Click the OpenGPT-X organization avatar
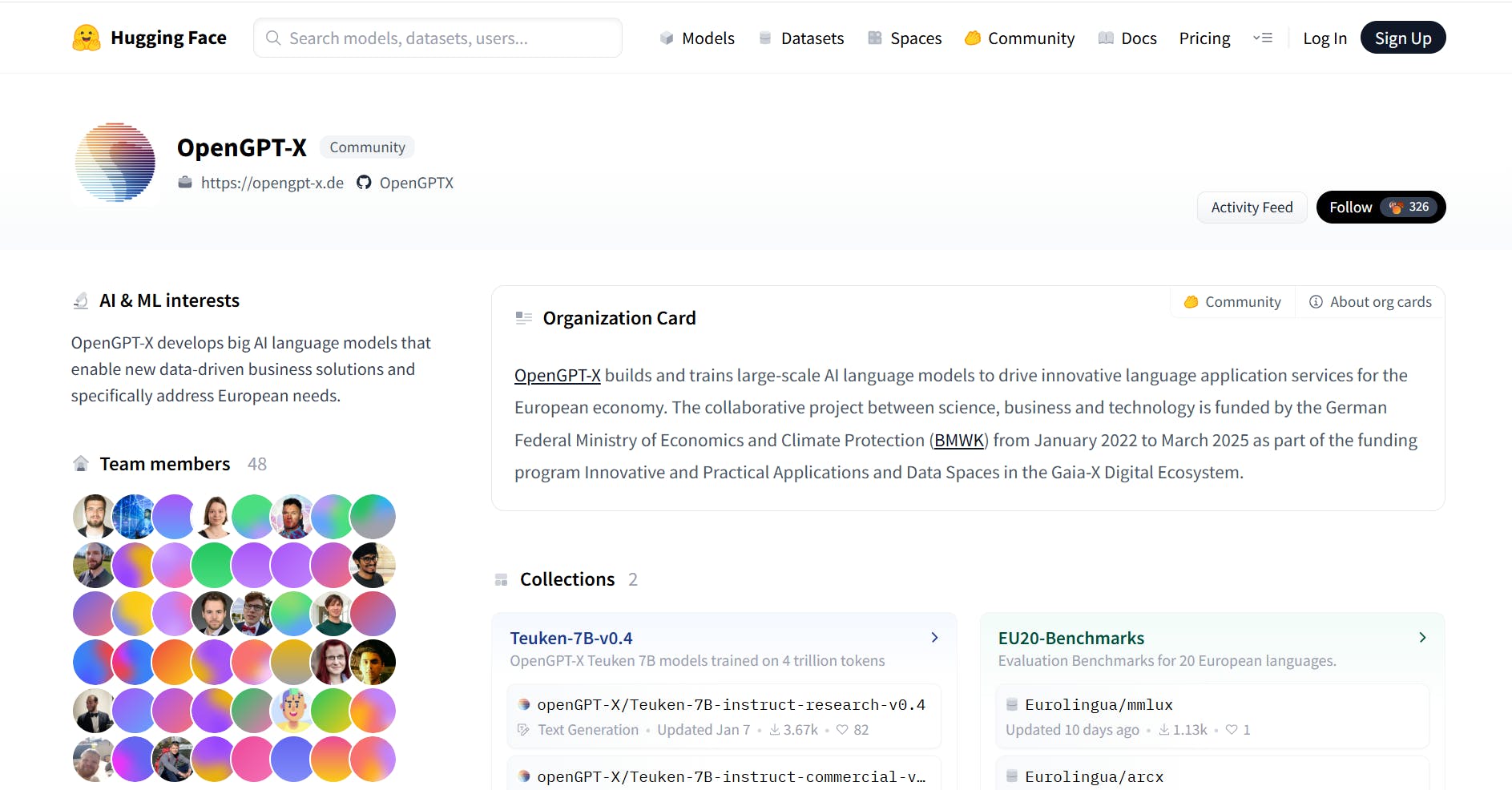Viewport: 1512px width, 790px height. pos(115,163)
